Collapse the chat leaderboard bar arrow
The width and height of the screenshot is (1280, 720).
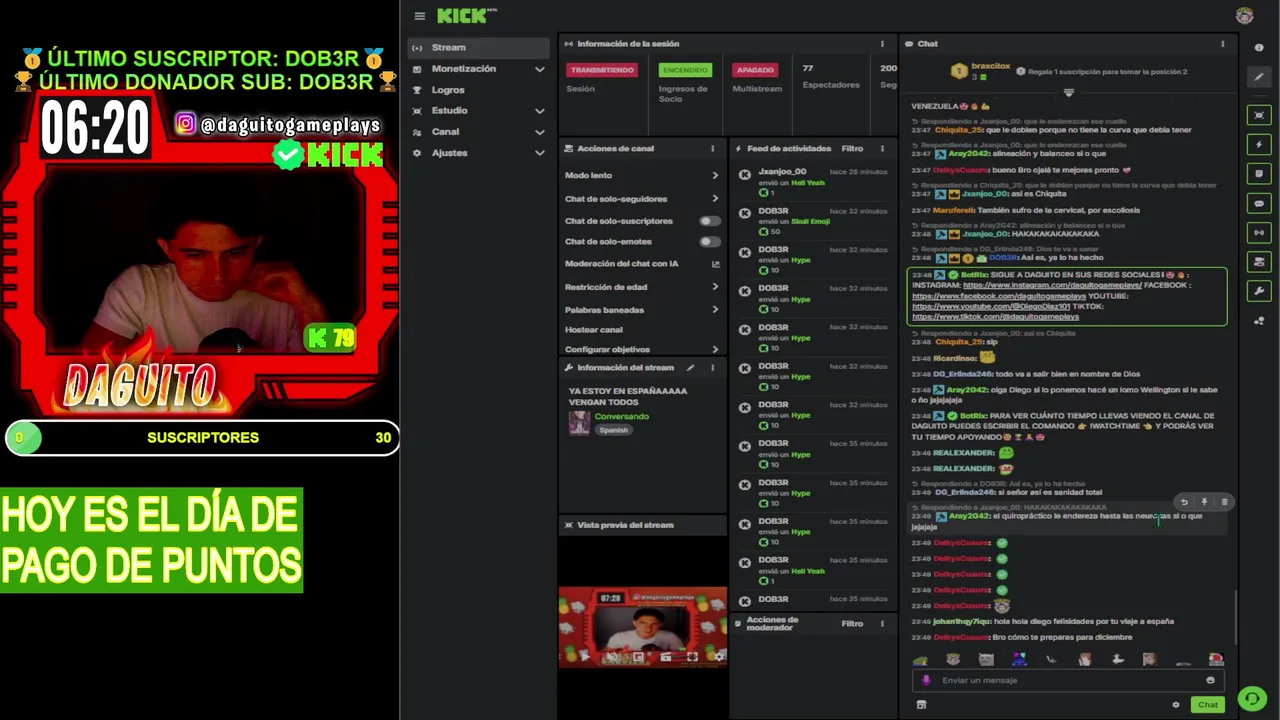1068,93
